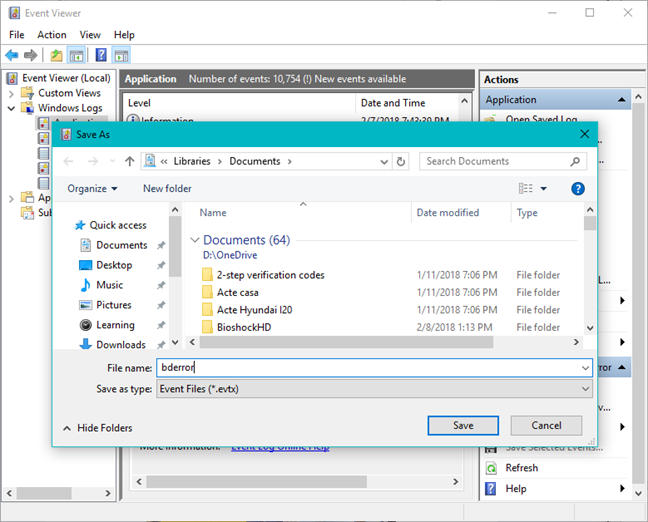Select the Acte casa folder
The height and width of the screenshot is (522, 648).
click(230, 292)
